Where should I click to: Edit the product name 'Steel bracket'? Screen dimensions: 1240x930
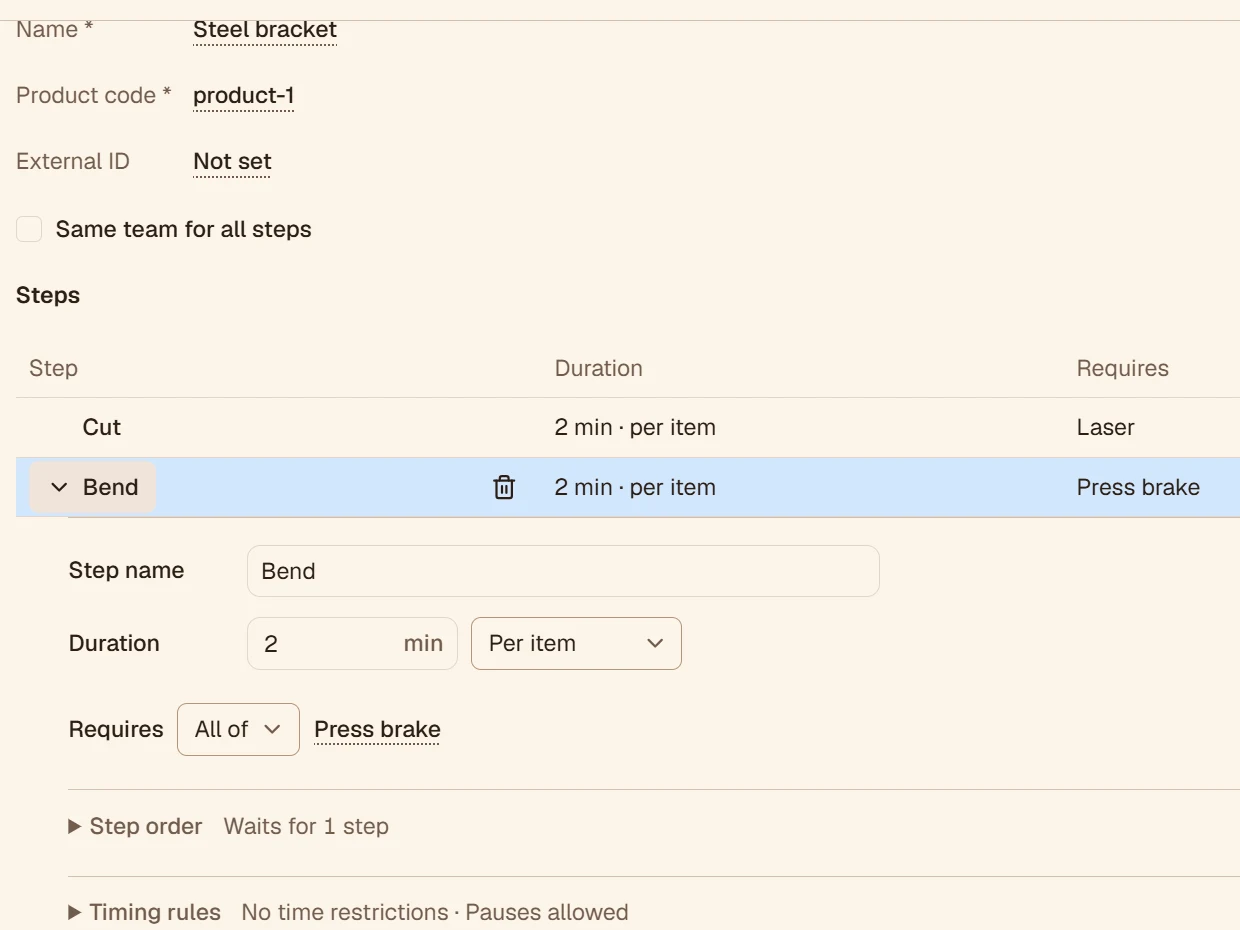[265, 30]
